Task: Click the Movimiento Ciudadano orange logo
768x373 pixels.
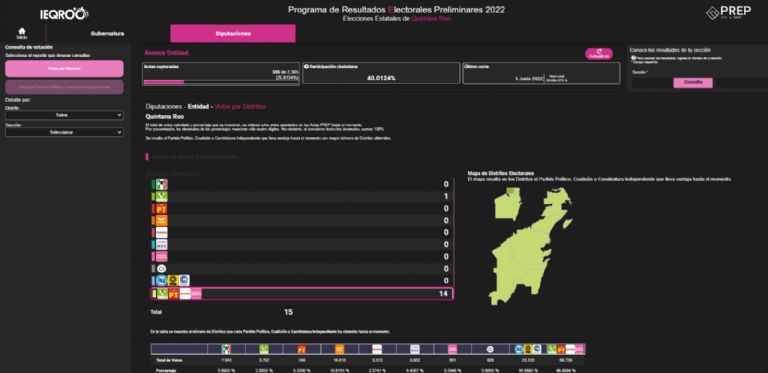Action: pyautogui.click(x=161, y=220)
